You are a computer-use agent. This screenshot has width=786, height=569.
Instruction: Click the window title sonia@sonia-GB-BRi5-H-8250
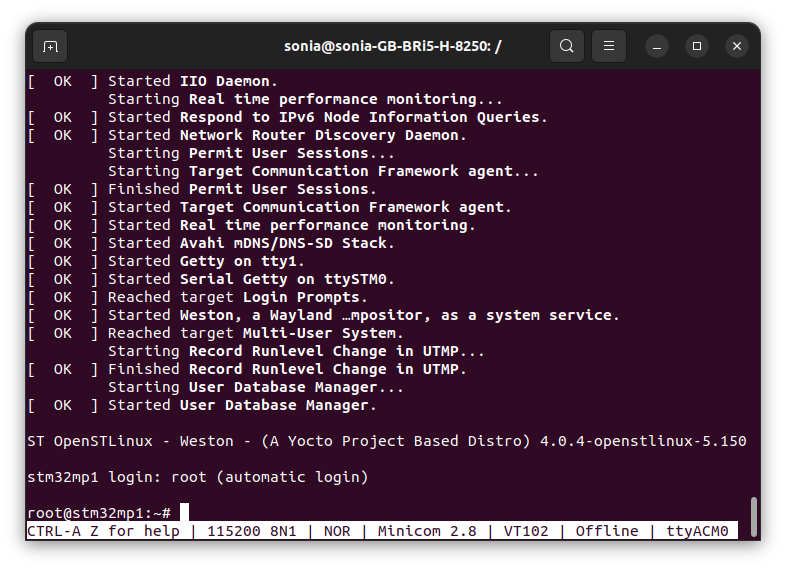point(392,46)
